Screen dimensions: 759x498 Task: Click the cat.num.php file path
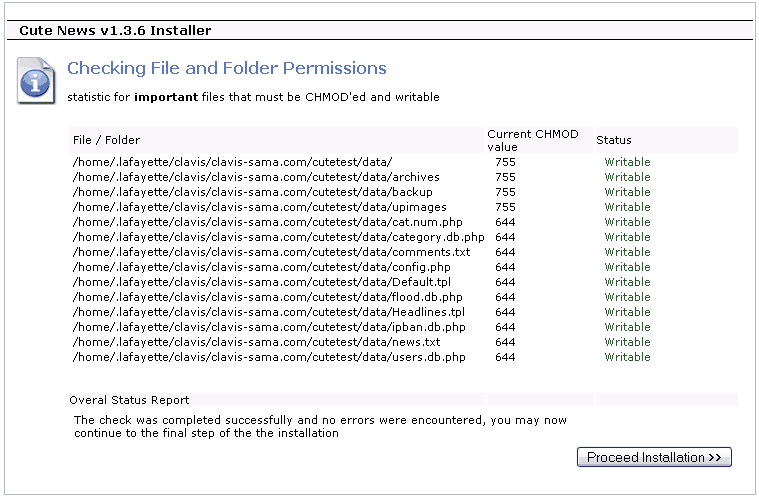click(268, 222)
